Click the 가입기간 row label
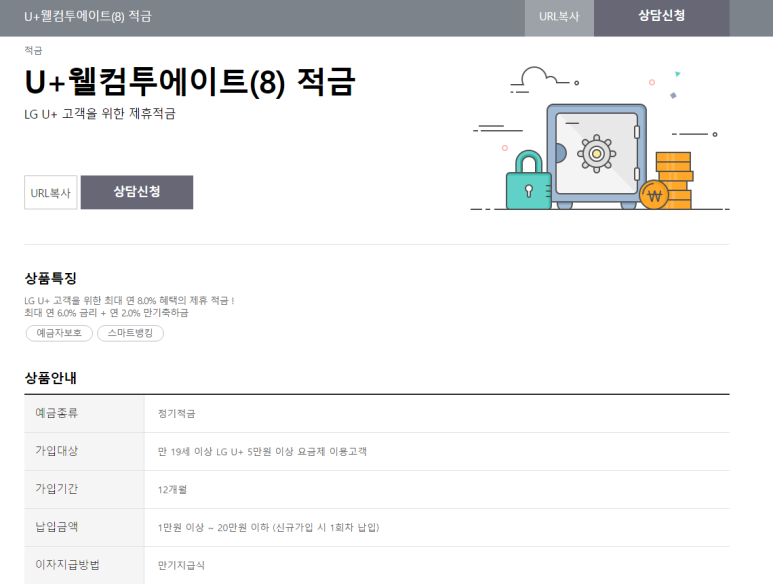The width and height of the screenshot is (773, 584). [57, 489]
